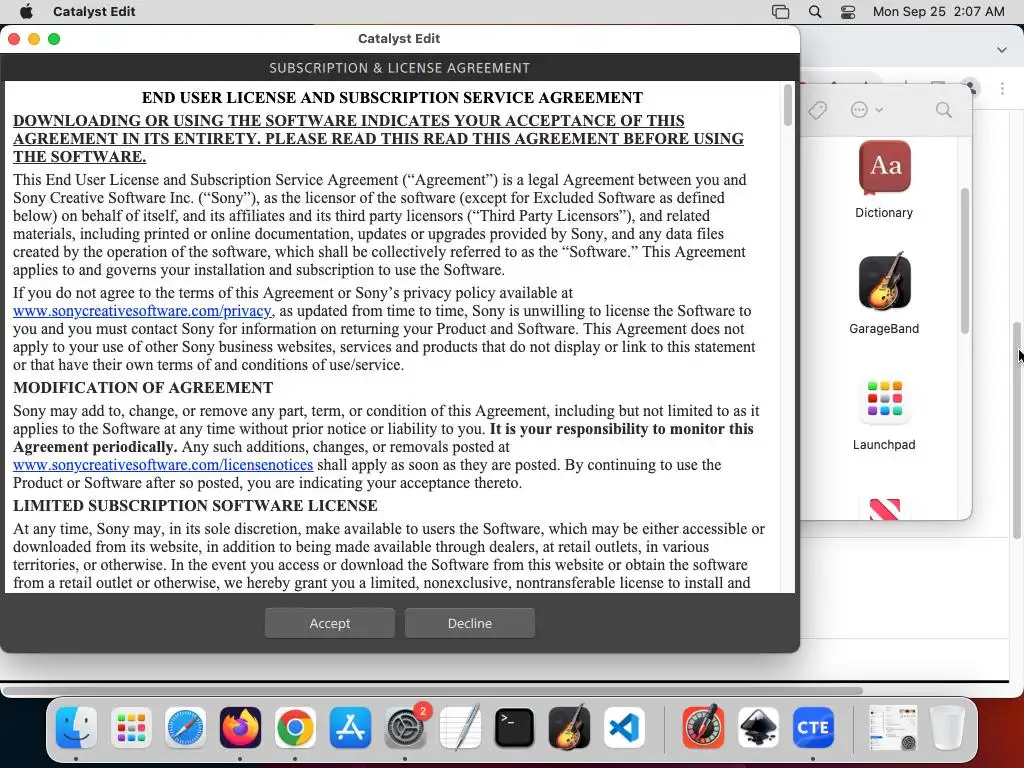Open GarageBand from the Dock

[569, 728]
